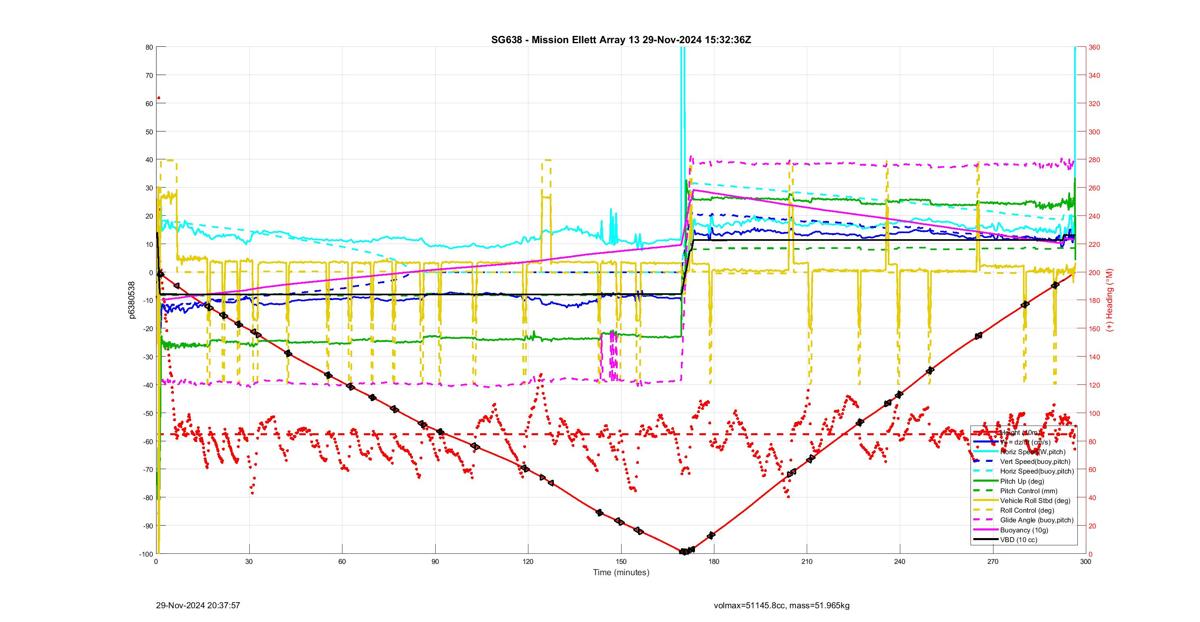Select the '(+) Heading (°M)' right axis label
The width and height of the screenshot is (1200, 622).
click(1108, 300)
